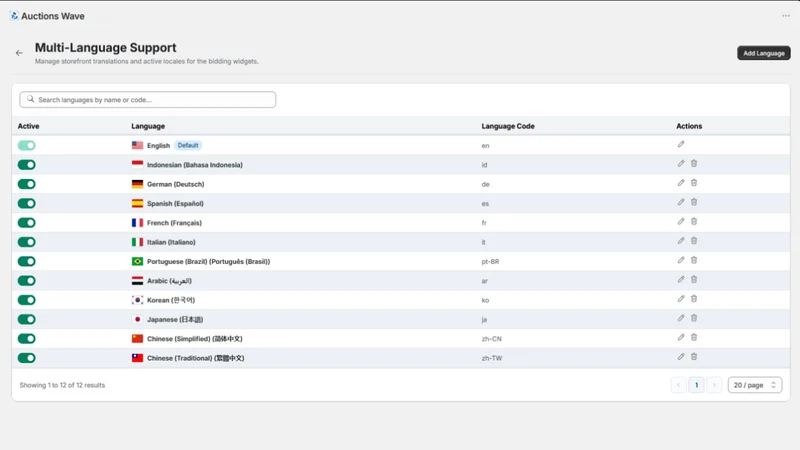Open the three-dot more options menu

coord(786,16)
